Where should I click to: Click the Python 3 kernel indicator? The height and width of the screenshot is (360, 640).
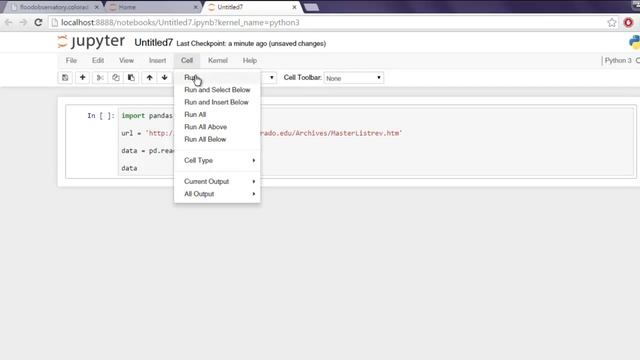click(618, 60)
